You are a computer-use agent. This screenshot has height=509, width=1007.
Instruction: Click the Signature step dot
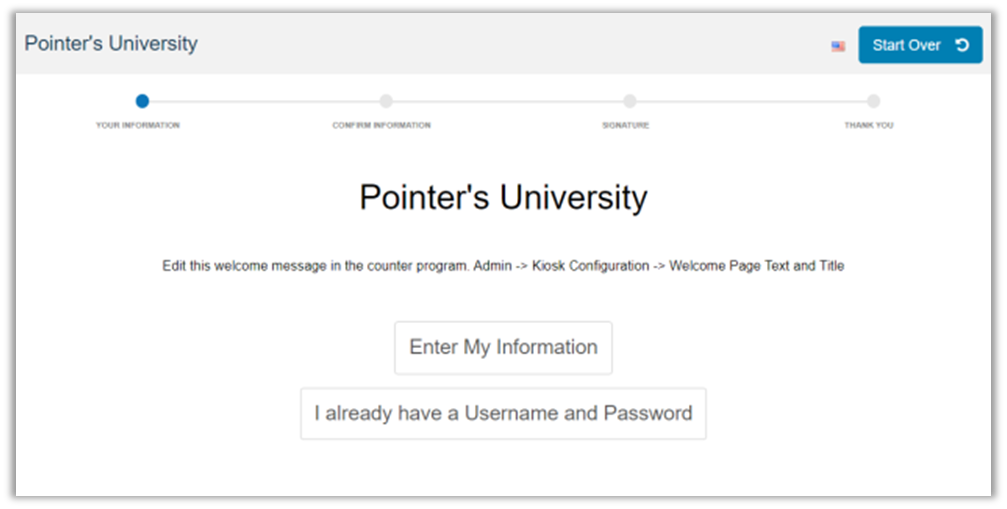click(x=630, y=101)
